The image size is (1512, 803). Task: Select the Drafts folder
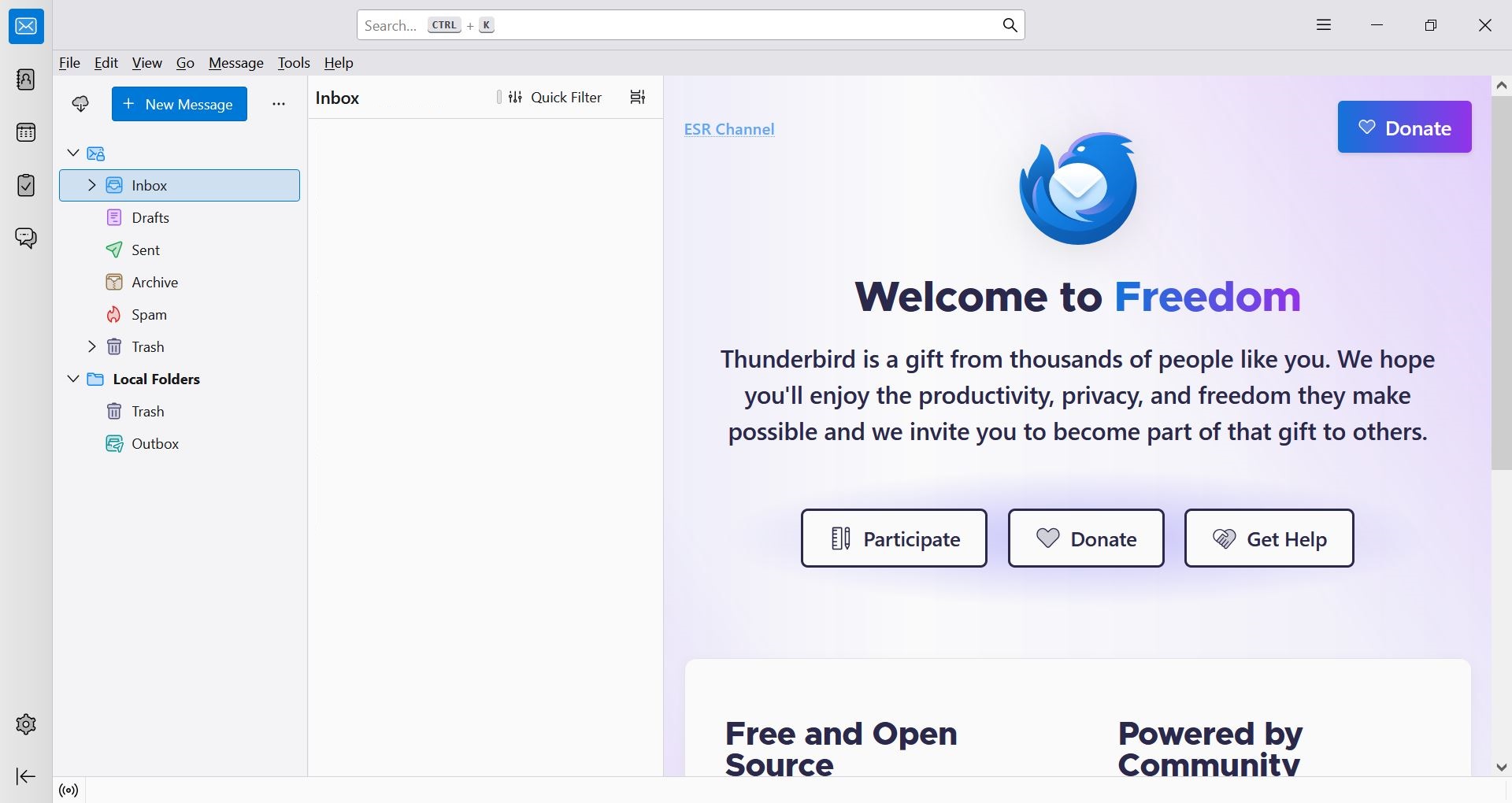180,217
